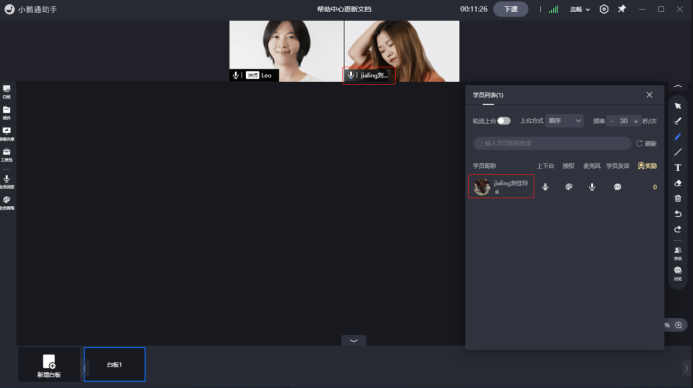693x388 pixels.
Task: Click jialing's reward count 0
Action: 655,187
